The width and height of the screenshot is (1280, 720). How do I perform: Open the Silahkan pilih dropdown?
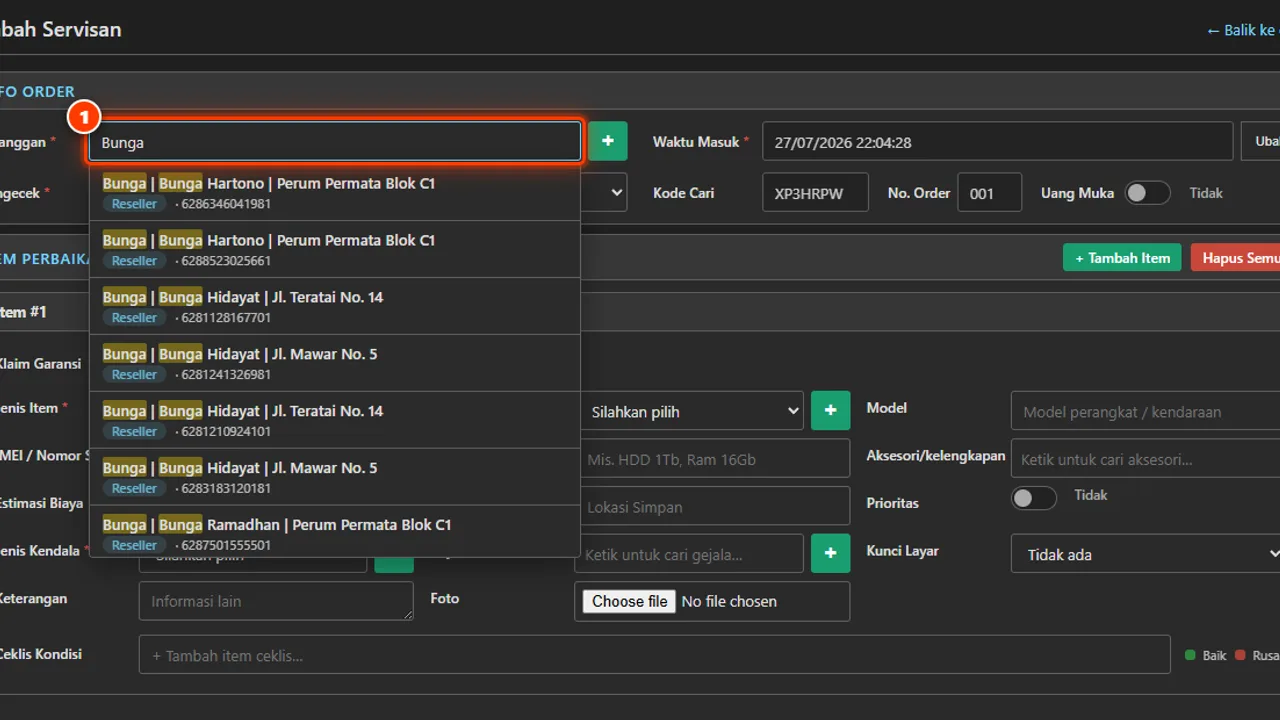click(x=691, y=411)
